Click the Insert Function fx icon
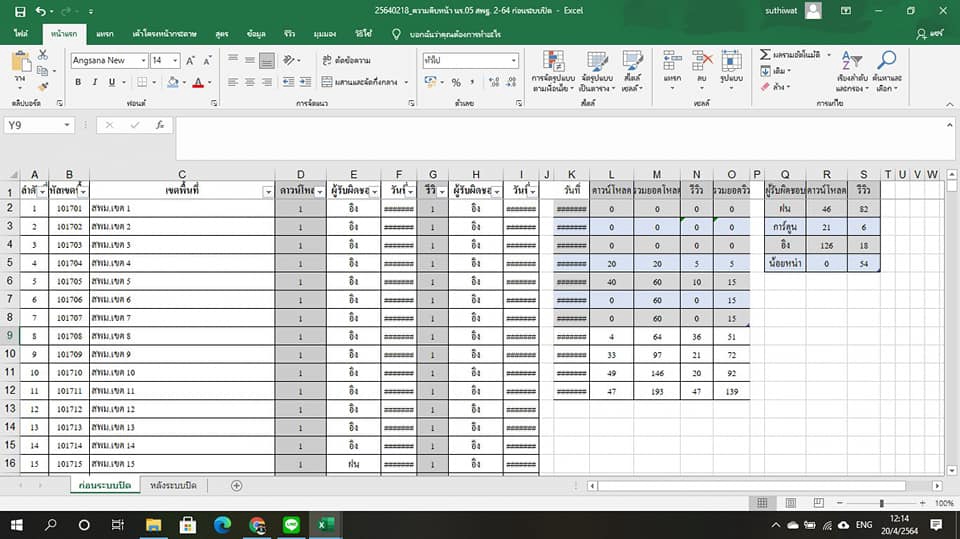Viewport: 960px width, 539px height. 159,125
